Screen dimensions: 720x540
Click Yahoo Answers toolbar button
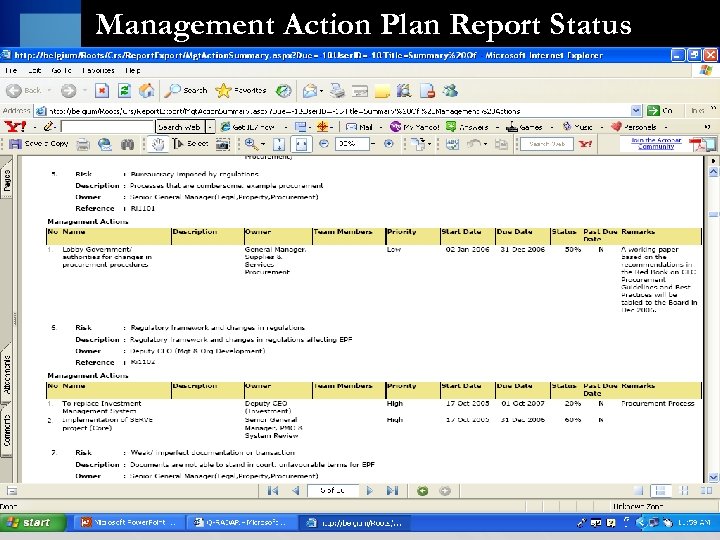pyautogui.click(x=467, y=127)
